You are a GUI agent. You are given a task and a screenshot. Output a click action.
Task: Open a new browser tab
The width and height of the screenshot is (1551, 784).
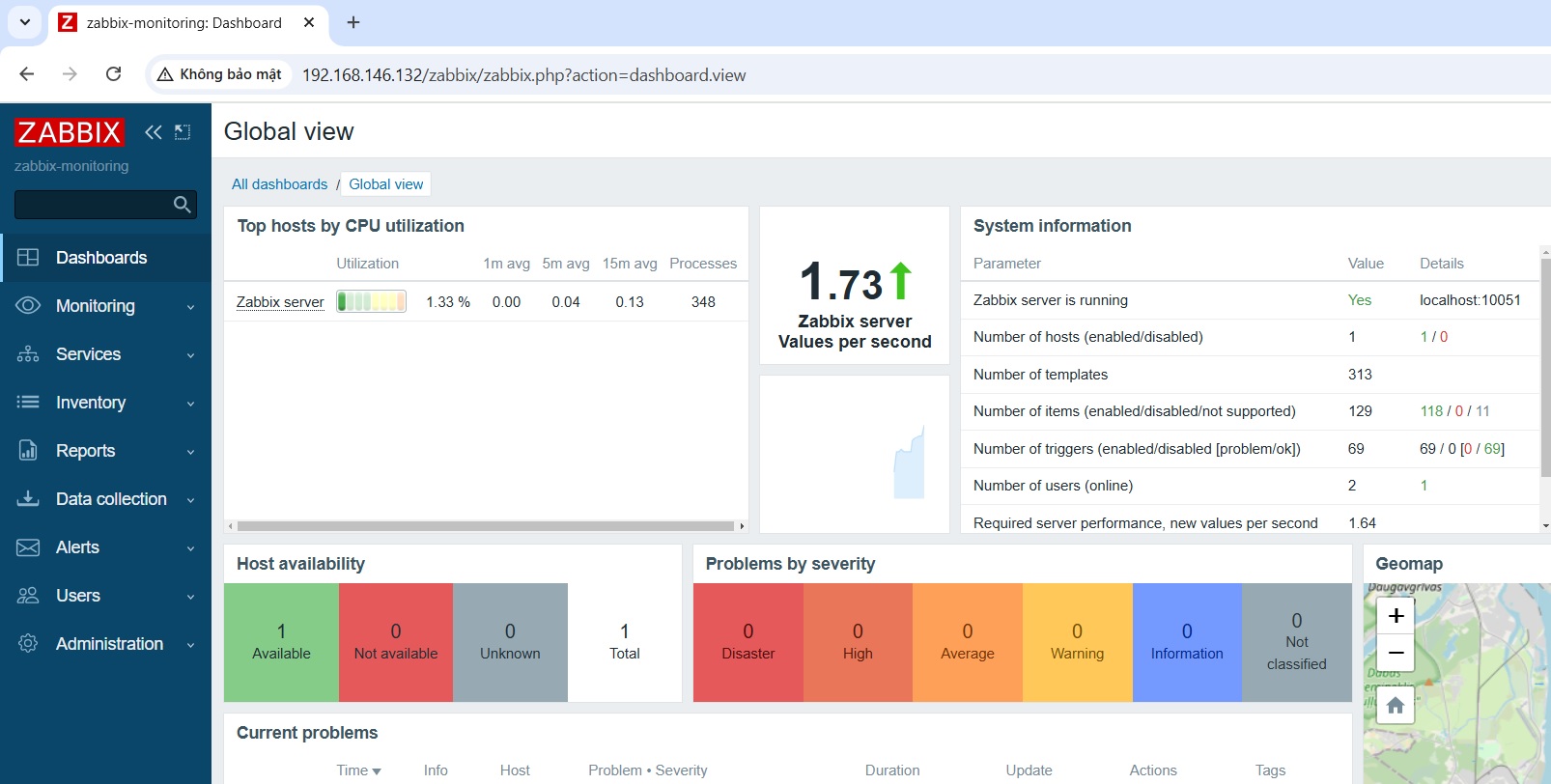tap(353, 22)
